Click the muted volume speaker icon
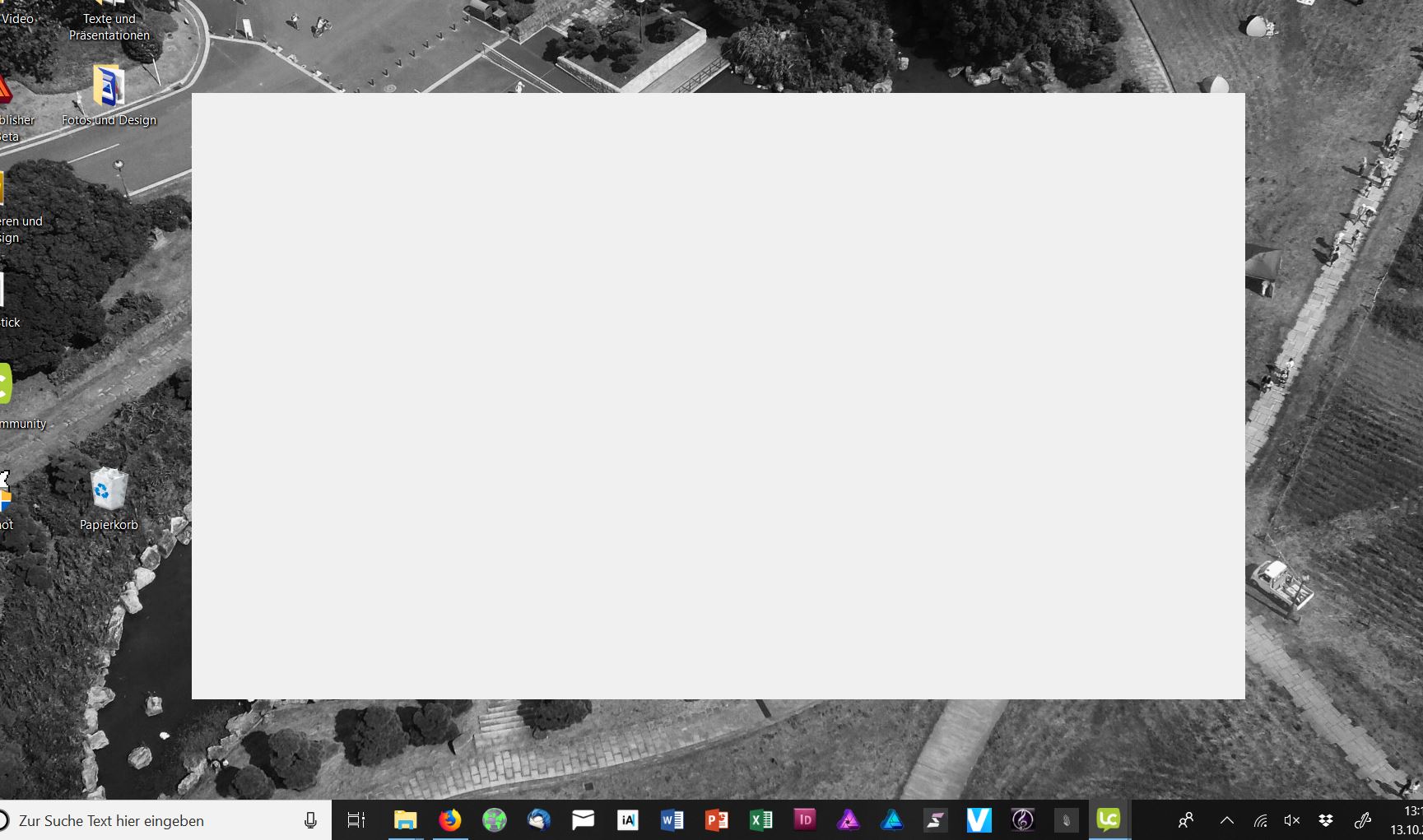This screenshot has height=840, width=1423. point(1292,820)
